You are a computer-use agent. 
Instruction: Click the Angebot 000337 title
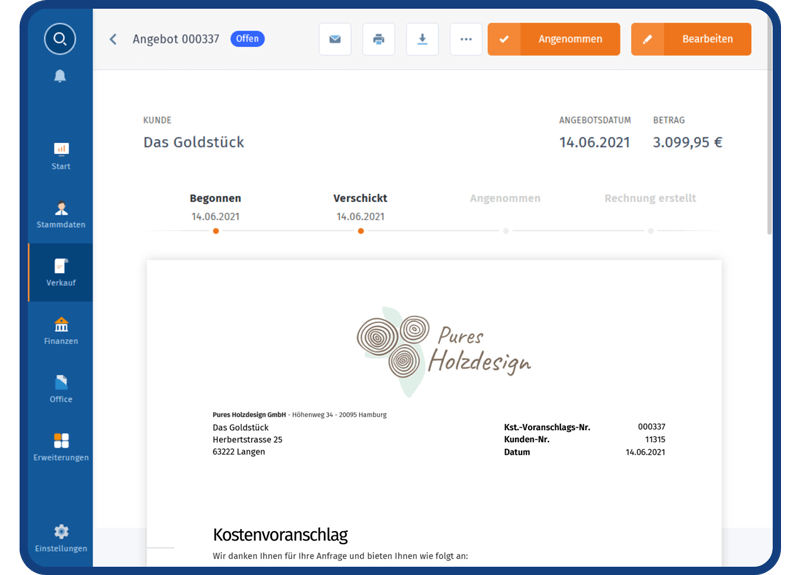pyautogui.click(x=176, y=39)
